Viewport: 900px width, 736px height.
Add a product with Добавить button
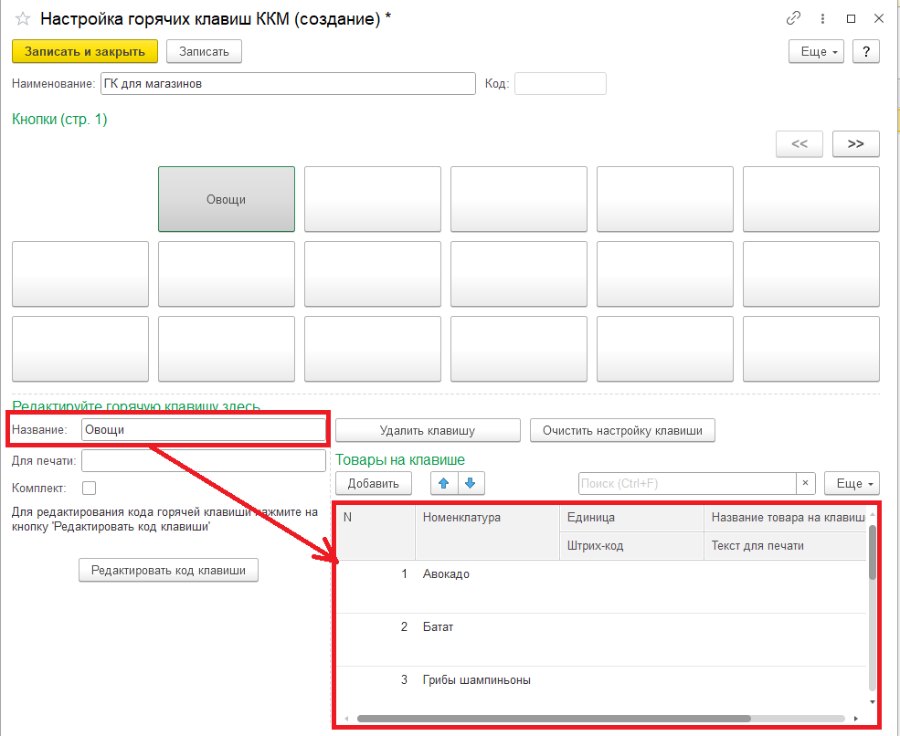[x=373, y=483]
